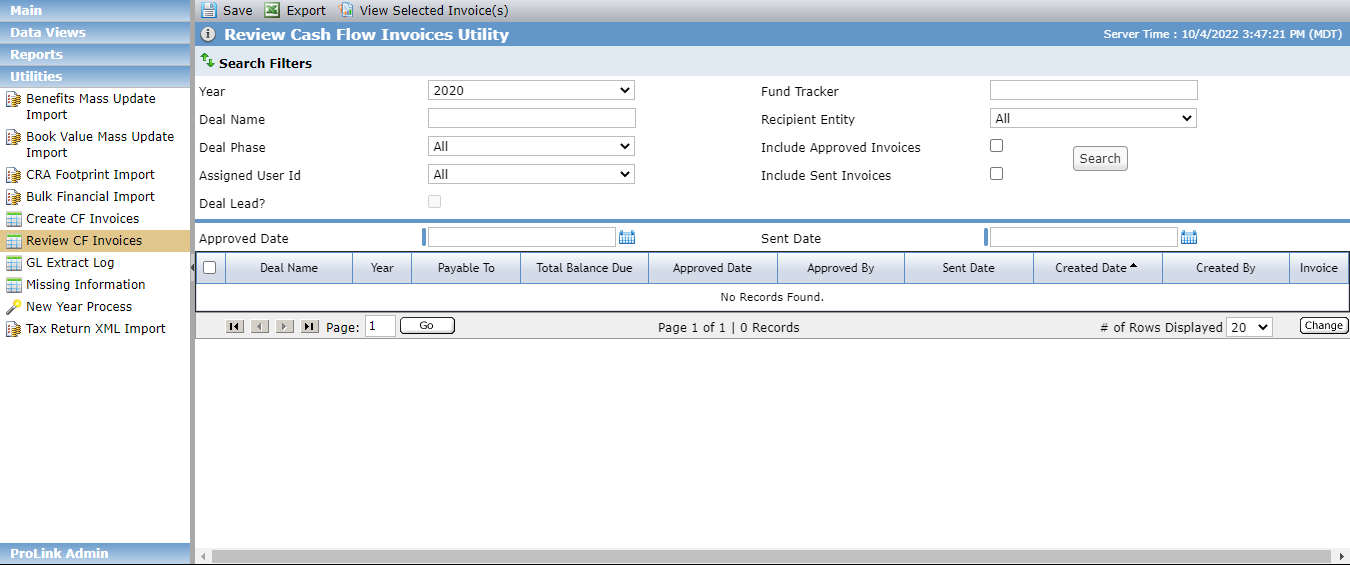Open the Reports sidebar section
Screen dimensions: 1350x565
(x=95, y=54)
